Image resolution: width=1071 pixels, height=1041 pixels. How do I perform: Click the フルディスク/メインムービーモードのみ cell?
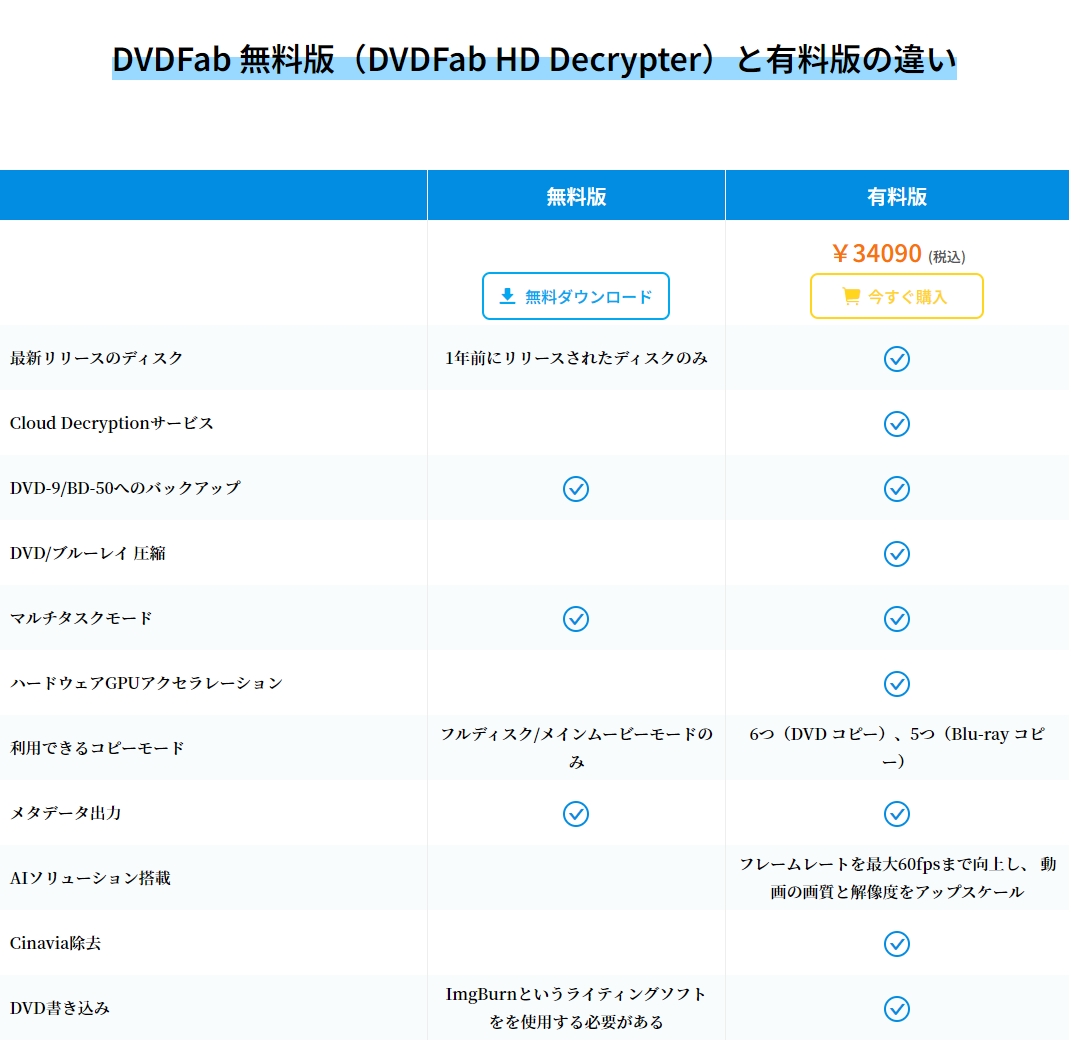tap(576, 747)
